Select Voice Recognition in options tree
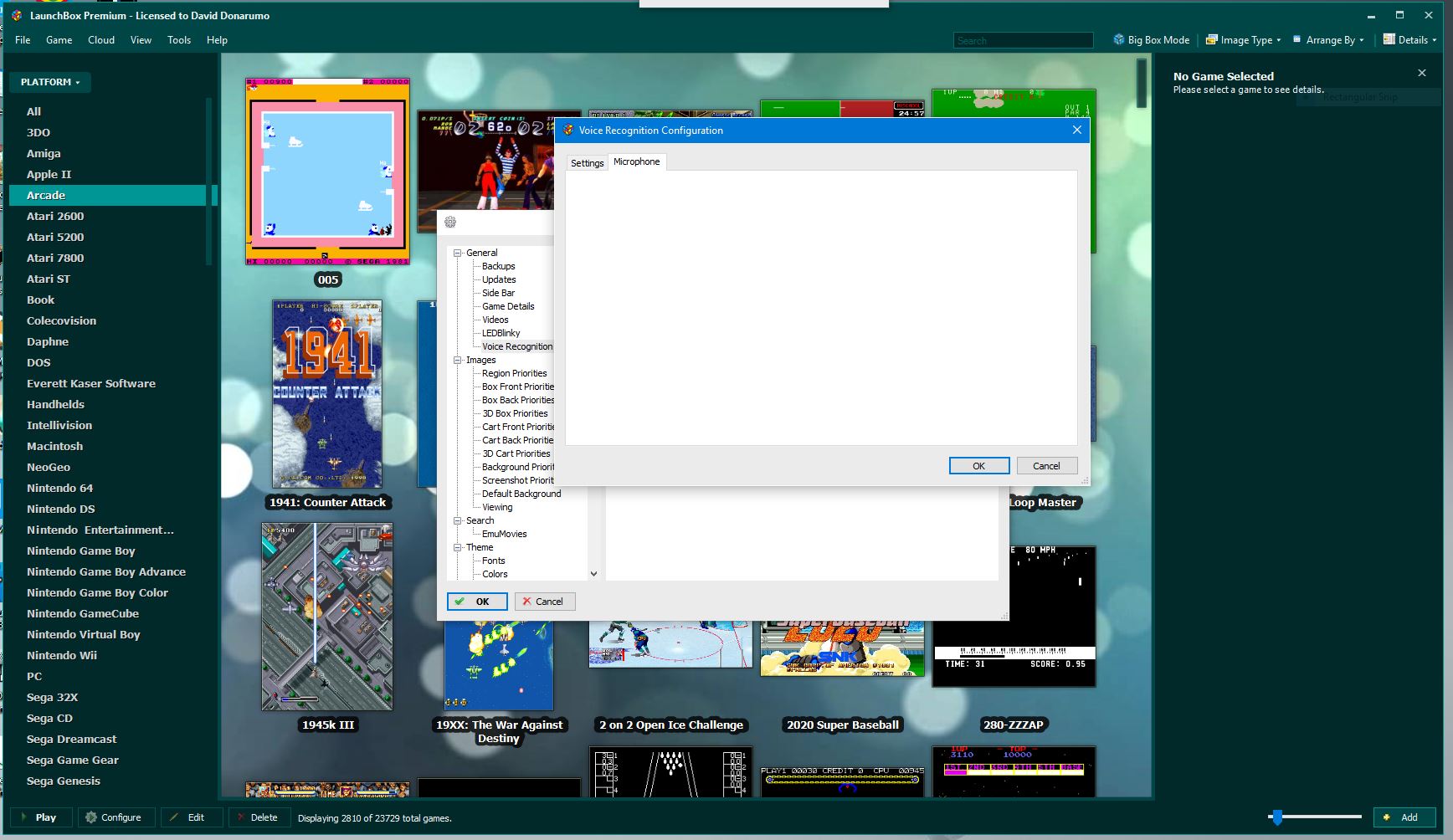The image size is (1453, 840). [517, 346]
